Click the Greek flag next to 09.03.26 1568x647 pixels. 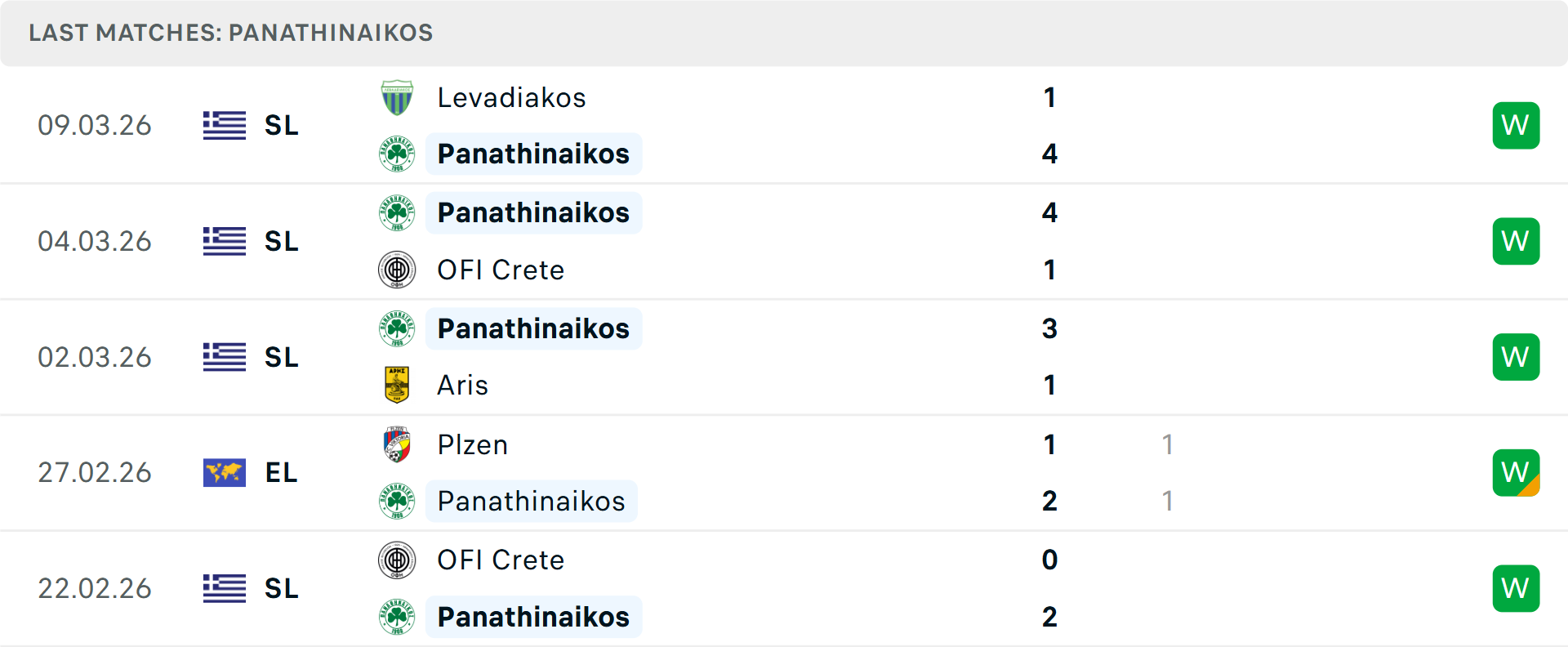point(224,125)
